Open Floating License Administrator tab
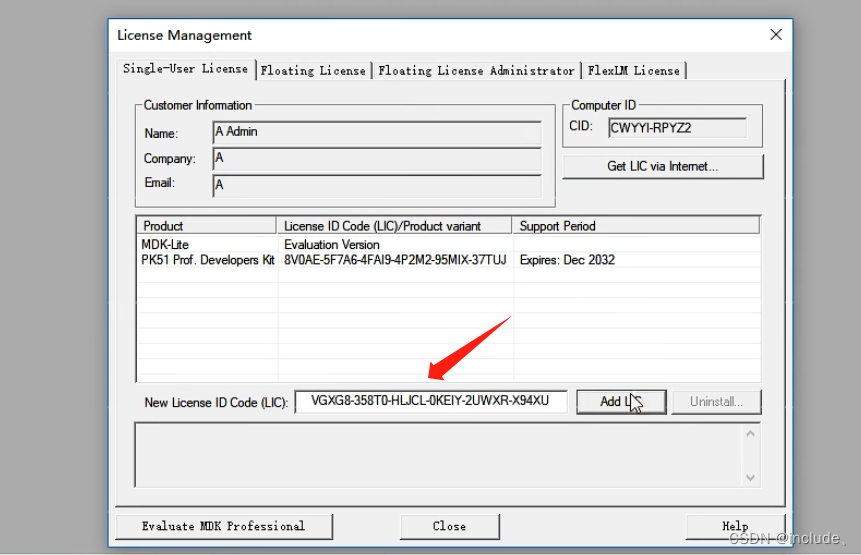Viewport: 861px width, 555px height. [476, 71]
